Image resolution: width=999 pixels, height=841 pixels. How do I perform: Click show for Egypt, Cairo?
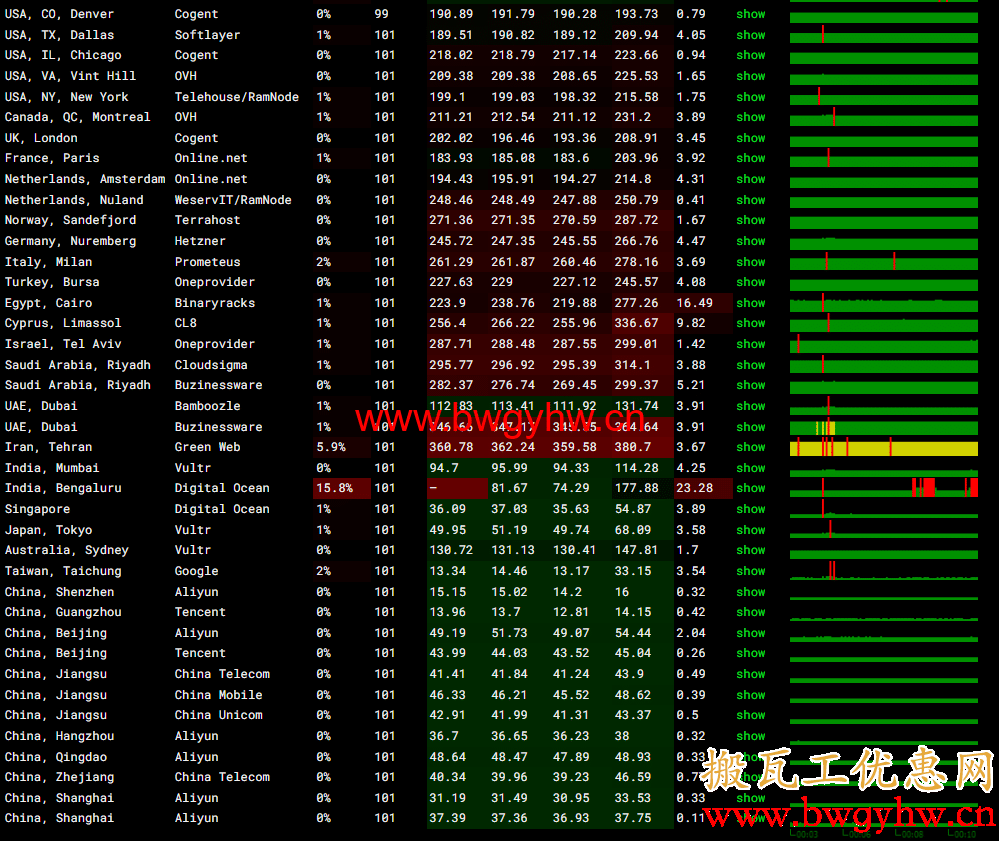[751, 303]
